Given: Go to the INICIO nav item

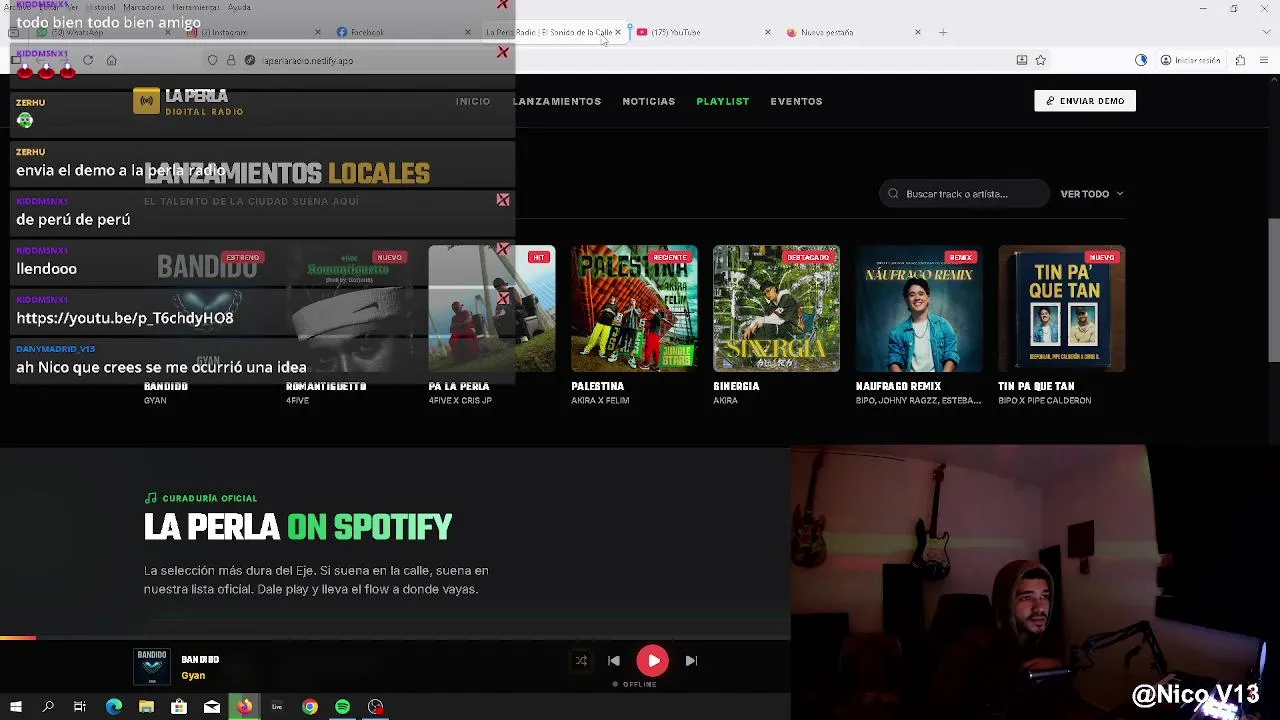Looking at the screenshot, I should click(x=473, y=101).
